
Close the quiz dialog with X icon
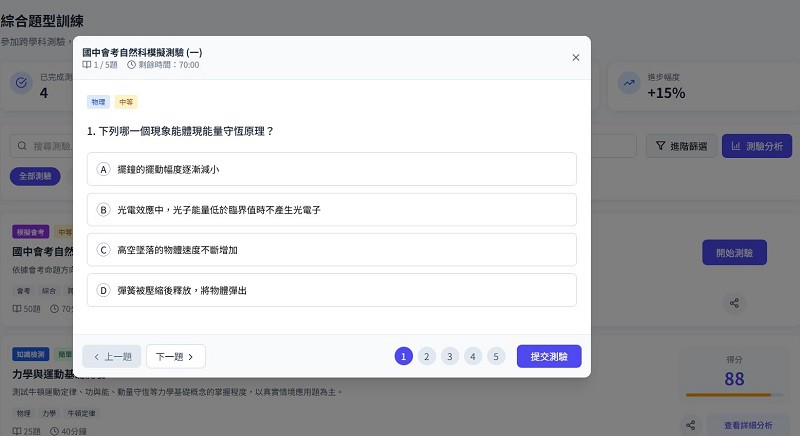[575, 58]
